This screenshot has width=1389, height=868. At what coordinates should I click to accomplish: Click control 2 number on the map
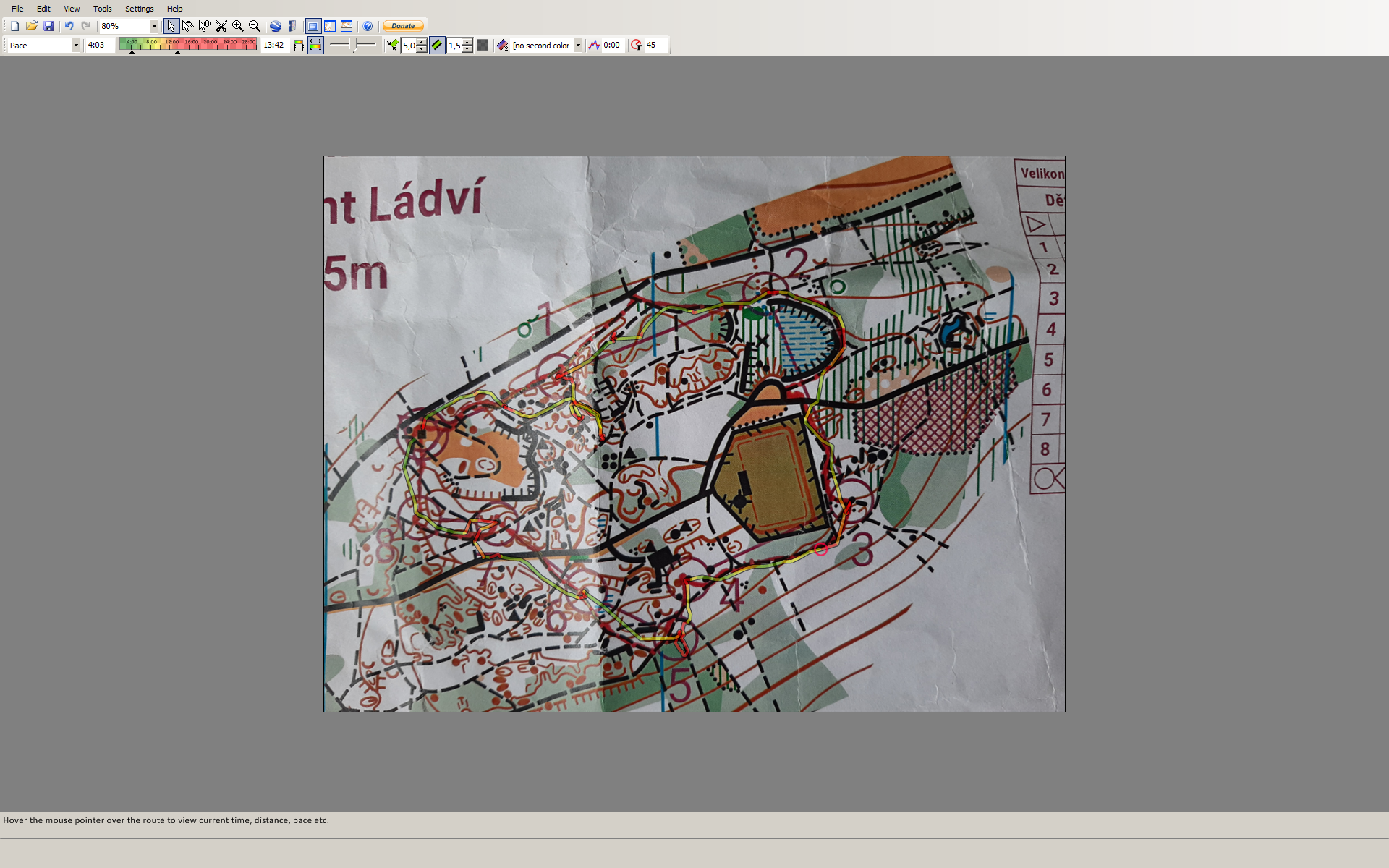(797, 262)
